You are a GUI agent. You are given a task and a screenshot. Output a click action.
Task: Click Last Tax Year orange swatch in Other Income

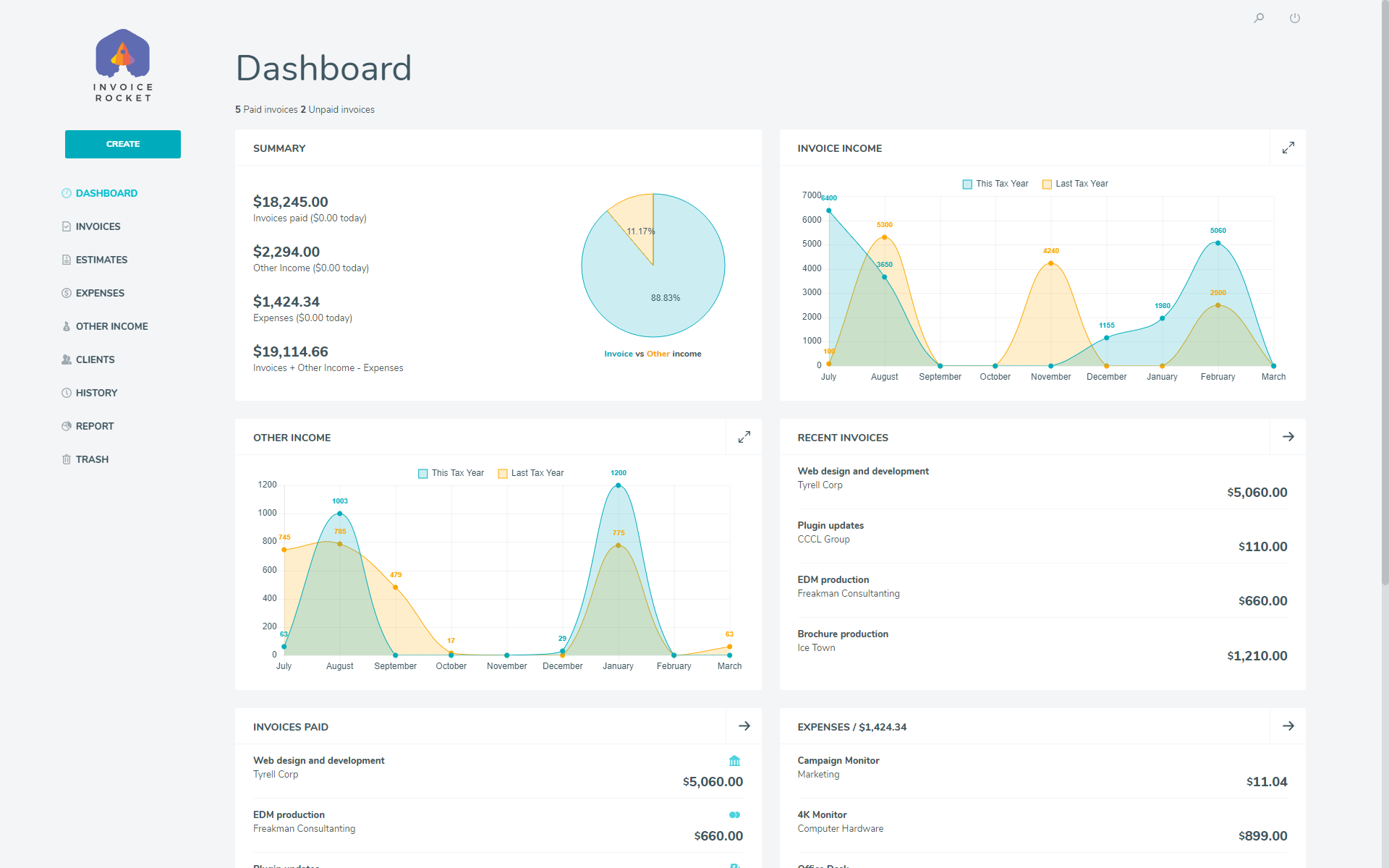(503, 474)
